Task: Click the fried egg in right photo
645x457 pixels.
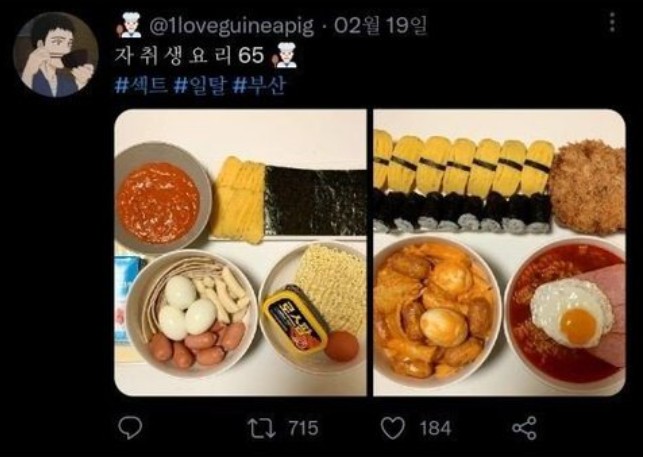Action: 571,313
